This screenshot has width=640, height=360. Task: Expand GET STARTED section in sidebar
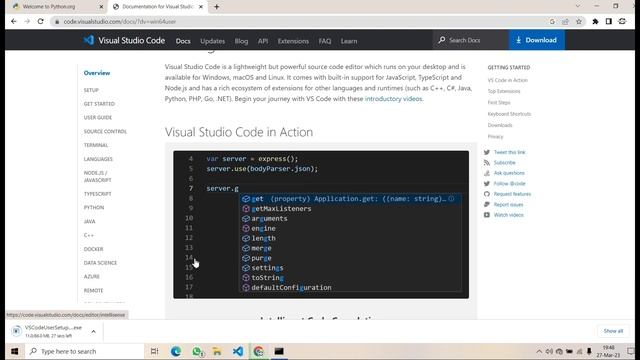pos(99,104)
